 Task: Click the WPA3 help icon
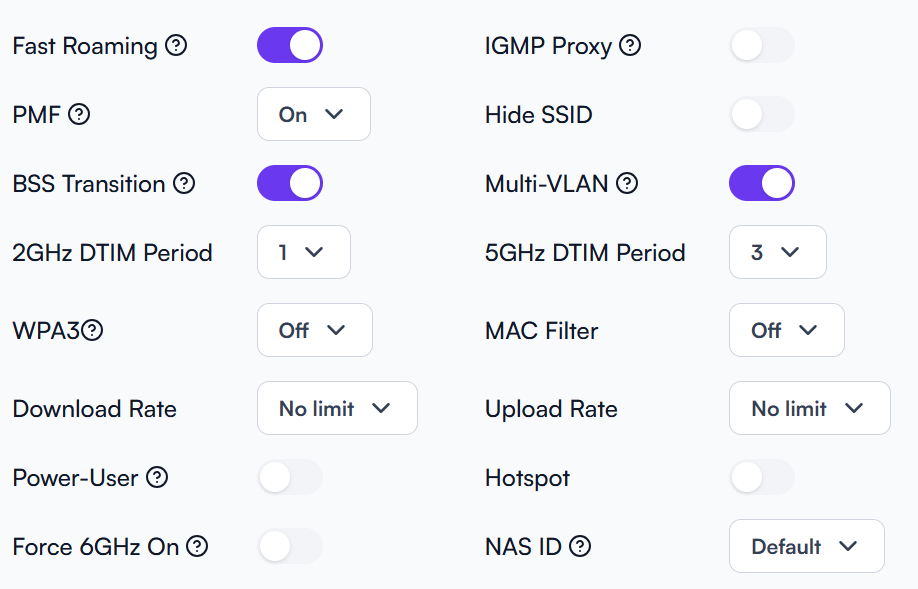[x=92, y=330]
